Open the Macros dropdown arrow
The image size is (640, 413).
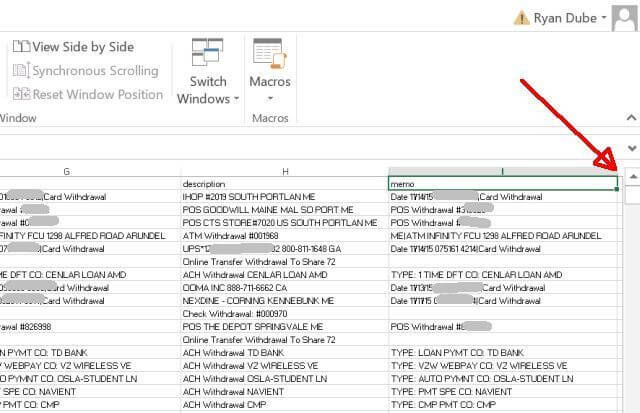tap(270, 99)
